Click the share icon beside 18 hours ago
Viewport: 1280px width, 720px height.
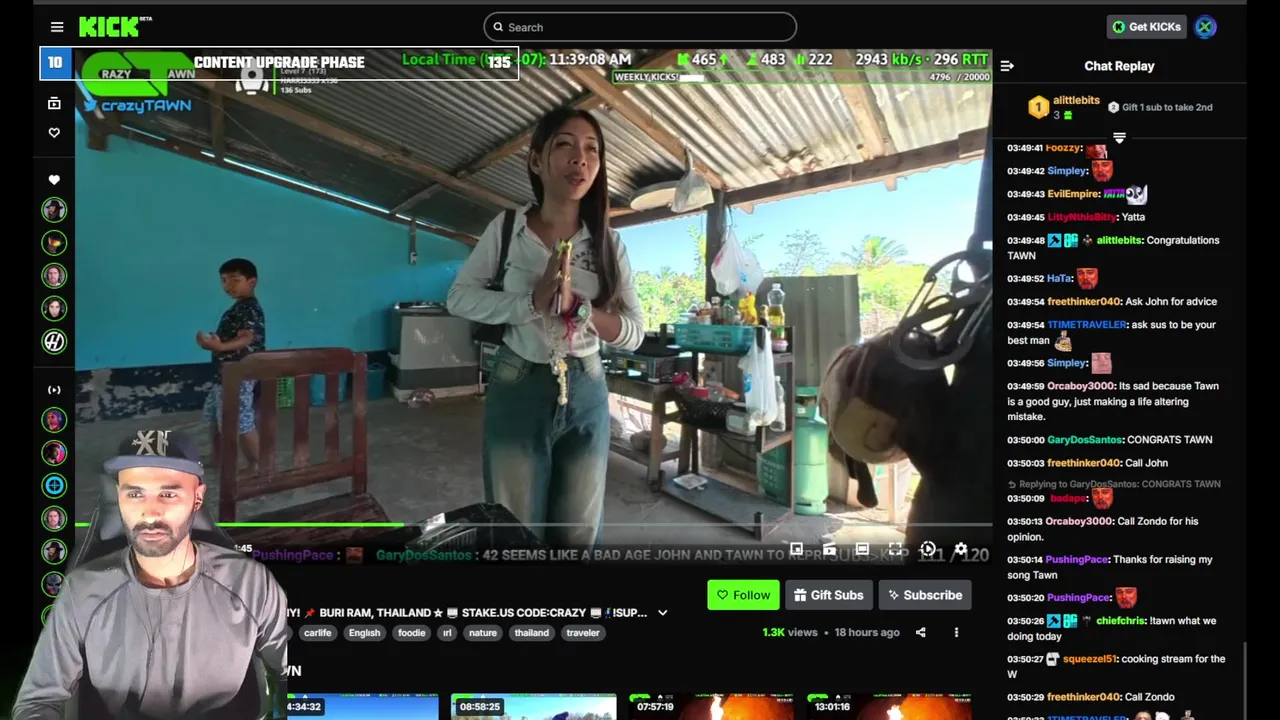tap(920, 632)
